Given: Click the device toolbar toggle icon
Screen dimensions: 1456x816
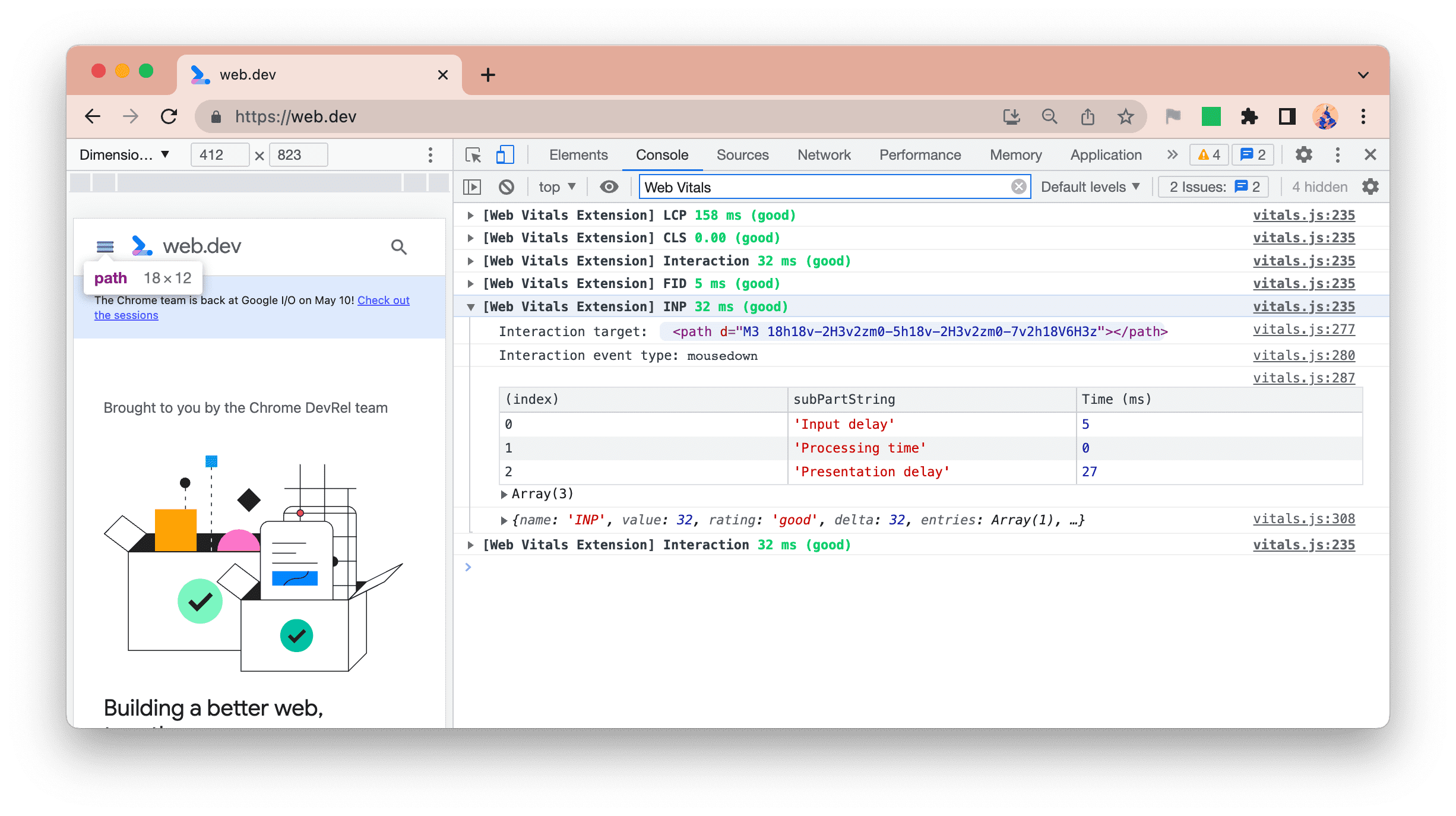Looking at the screenshot, I should click(503, 155).
